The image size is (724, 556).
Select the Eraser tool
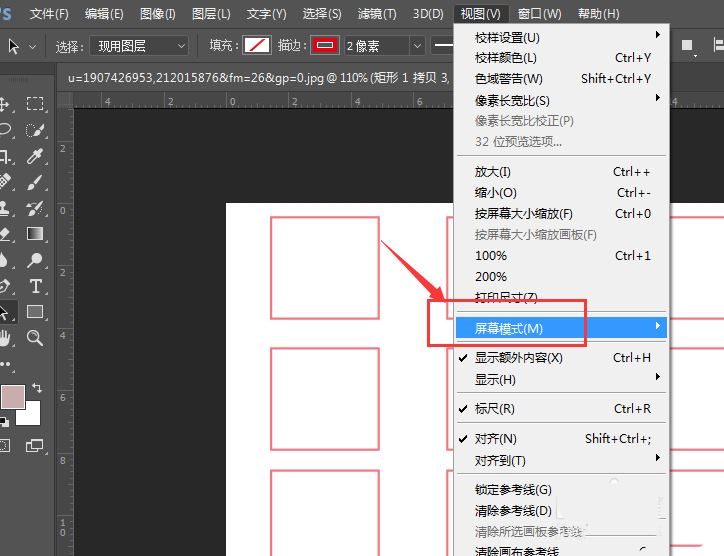click(5, 234)
